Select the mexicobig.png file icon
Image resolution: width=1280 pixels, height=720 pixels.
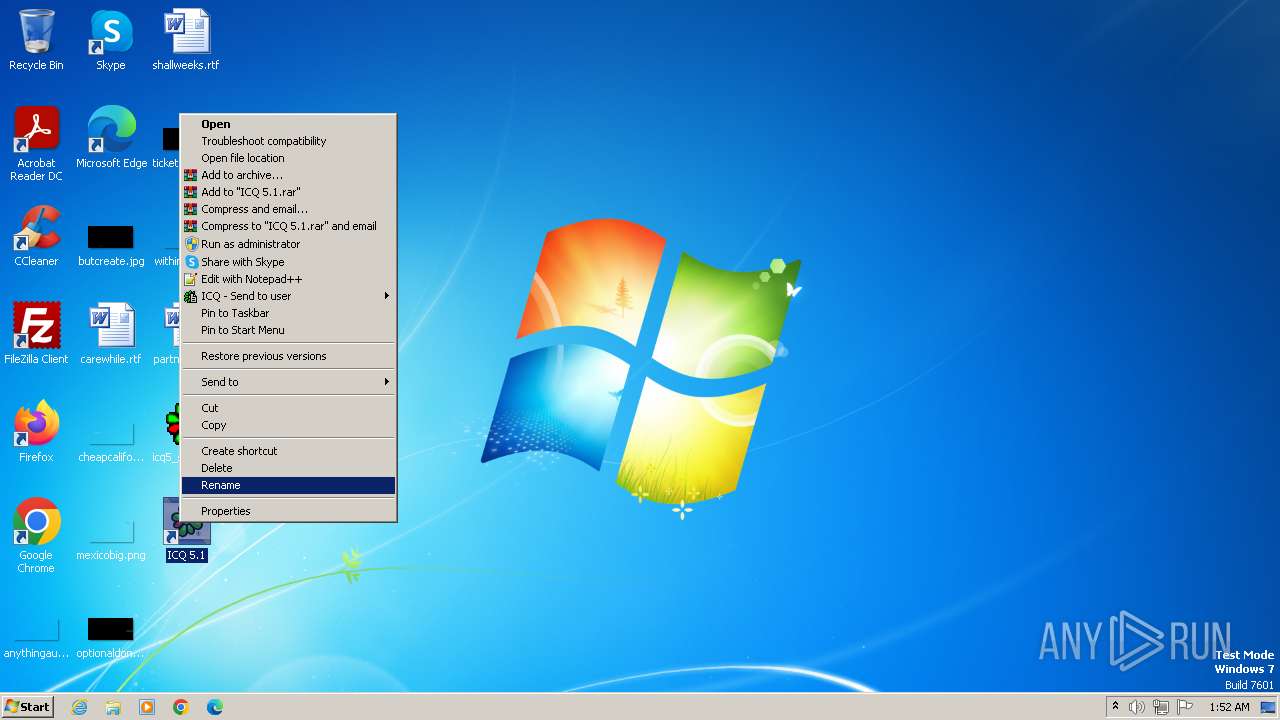tap(111, 540)
